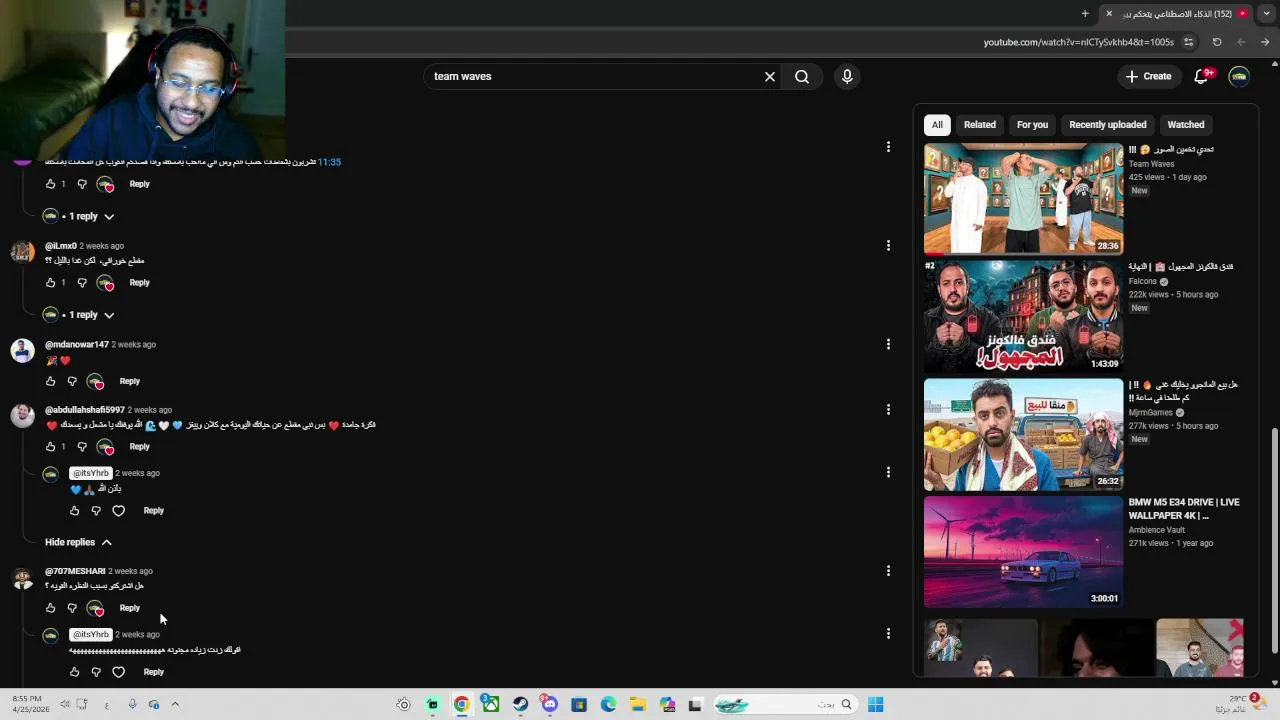Open the Windows Start menu
Screen dimensions: 1280x720
(875, 704)
